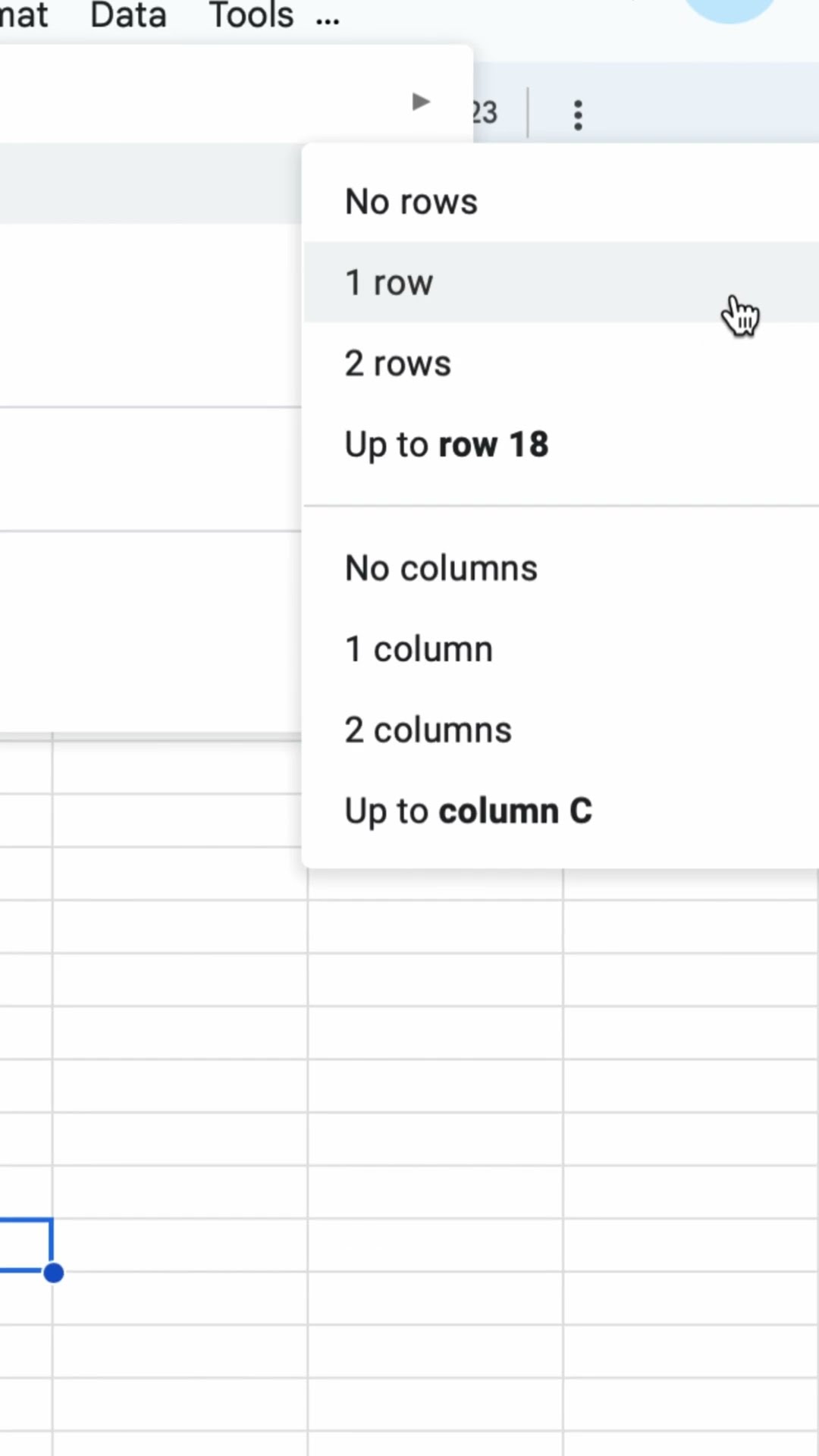This screenshot has height=1456, width=819.
Task: Click the menu bar overflow ellipsis
Action: 328,18
